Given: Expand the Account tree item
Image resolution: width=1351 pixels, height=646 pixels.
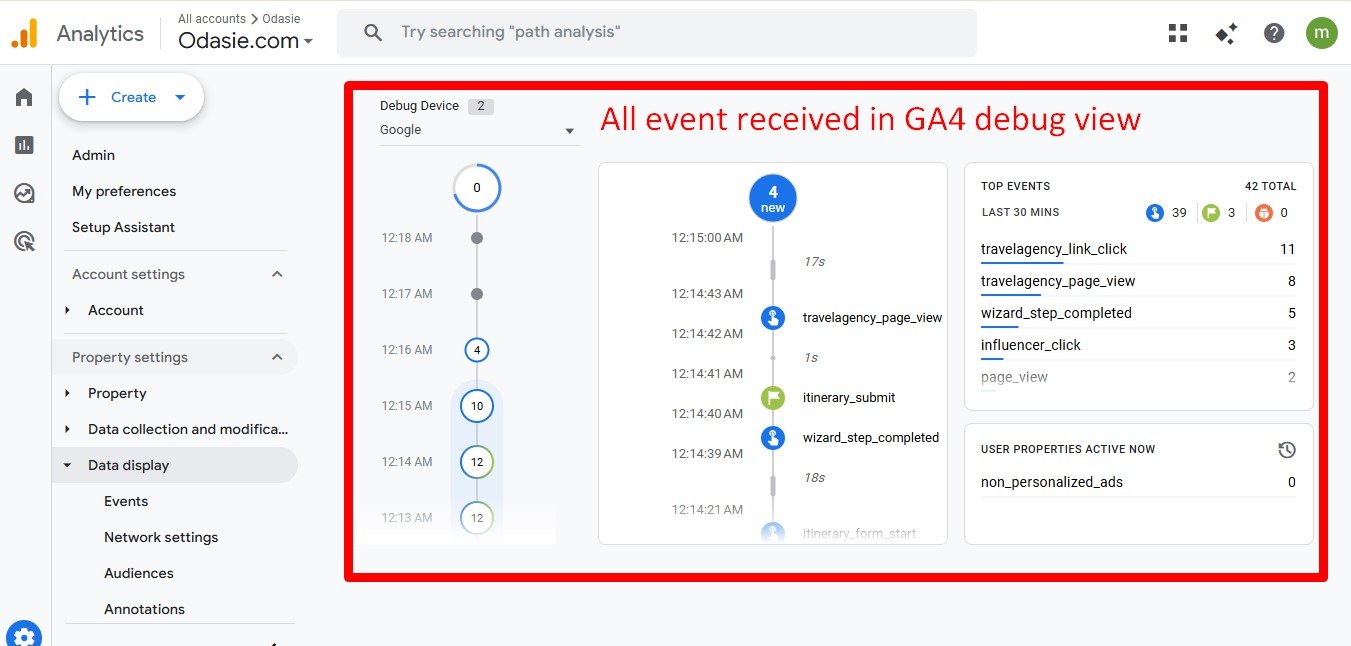Looking at the screenshot, I should coord(68,310).
